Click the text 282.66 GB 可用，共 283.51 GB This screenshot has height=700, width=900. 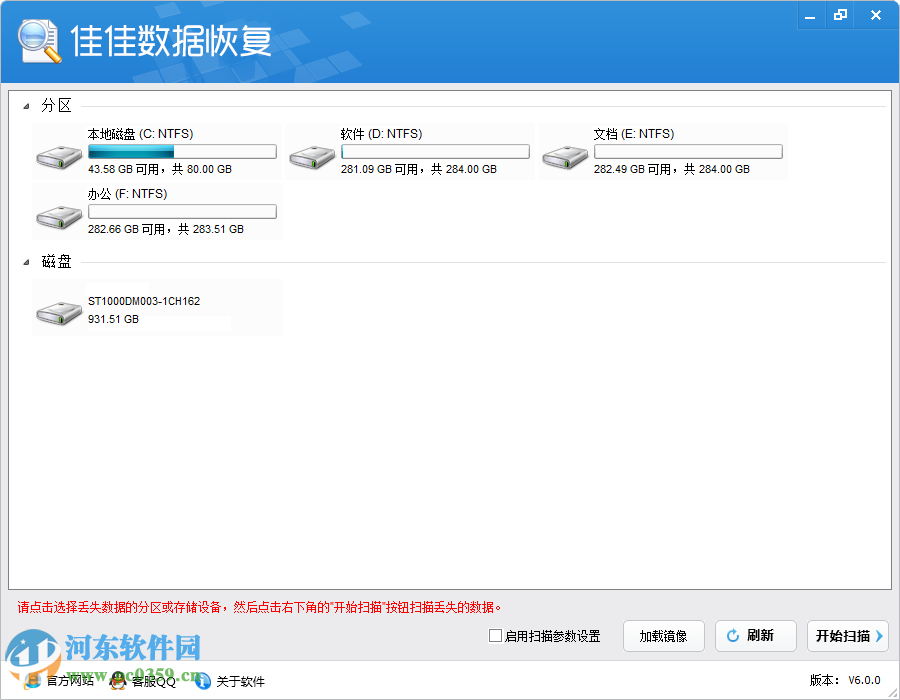point(166,230)
